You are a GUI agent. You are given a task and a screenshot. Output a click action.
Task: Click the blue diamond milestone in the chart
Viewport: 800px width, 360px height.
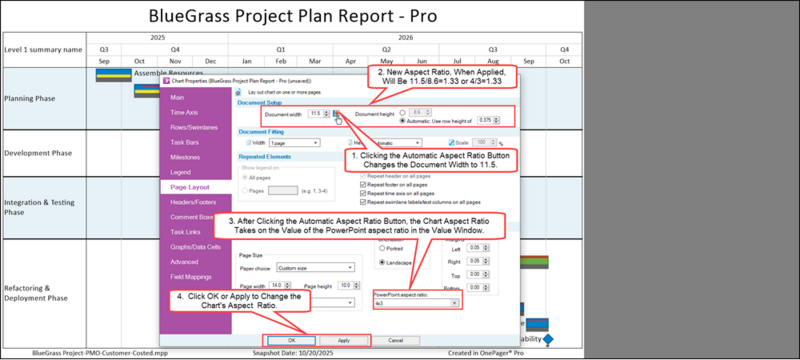548,338
